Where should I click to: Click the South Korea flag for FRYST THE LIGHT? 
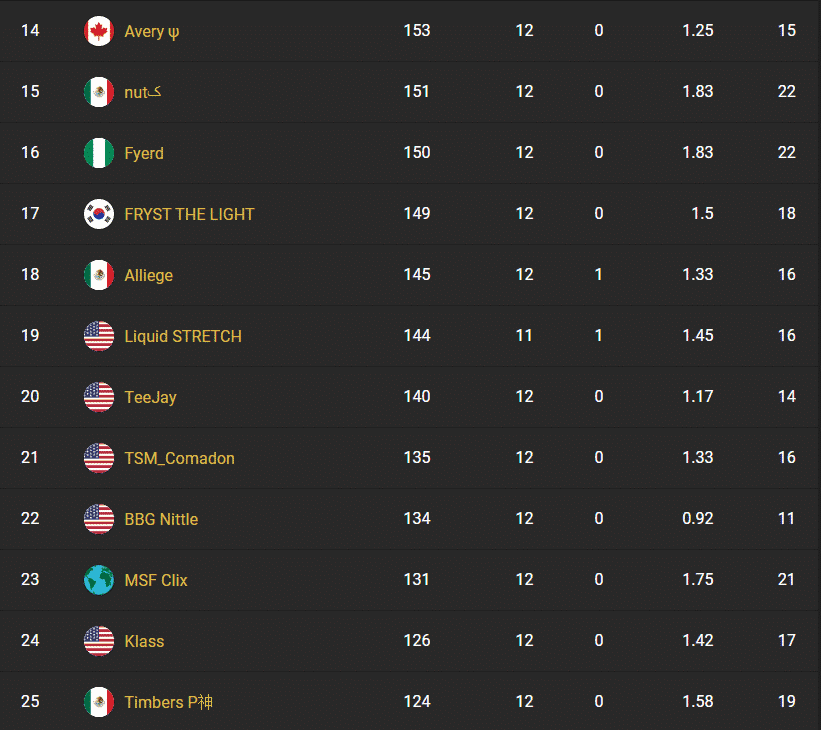[x=99, y=214]
